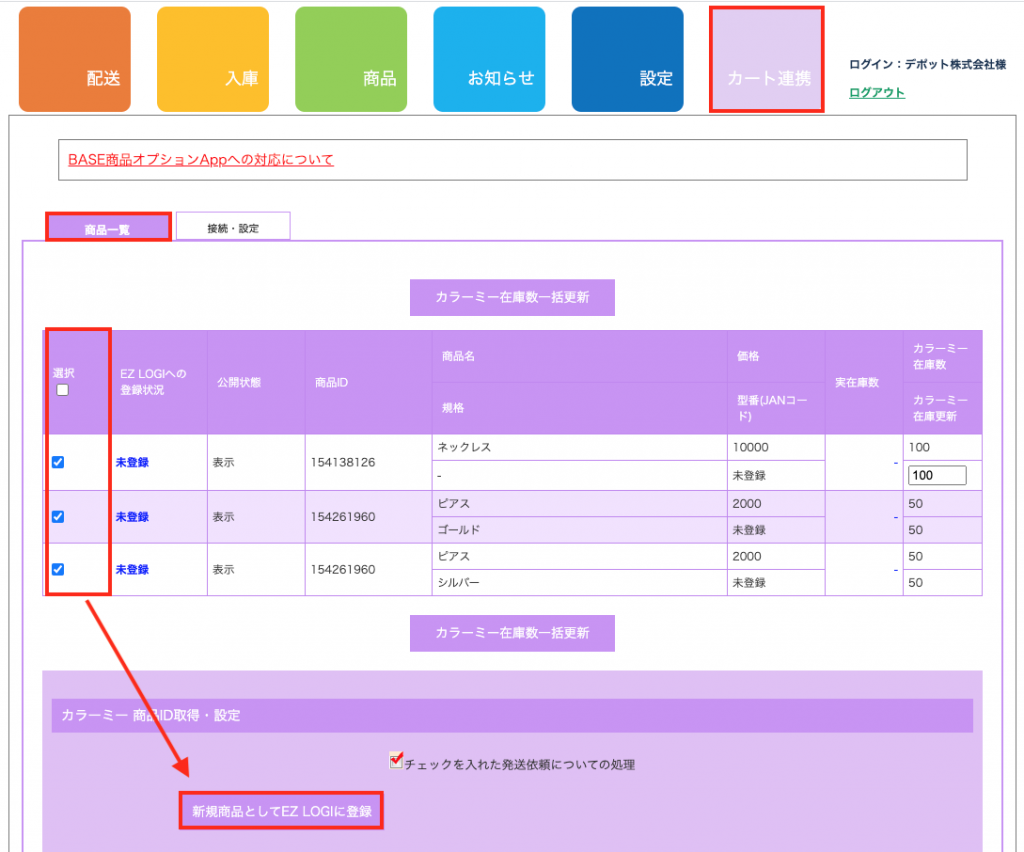Uncheck the シルバー ピアス row checkbox
Image resolution: width=1024 pixels, height=852 pixels.
[x=58, y=569]
